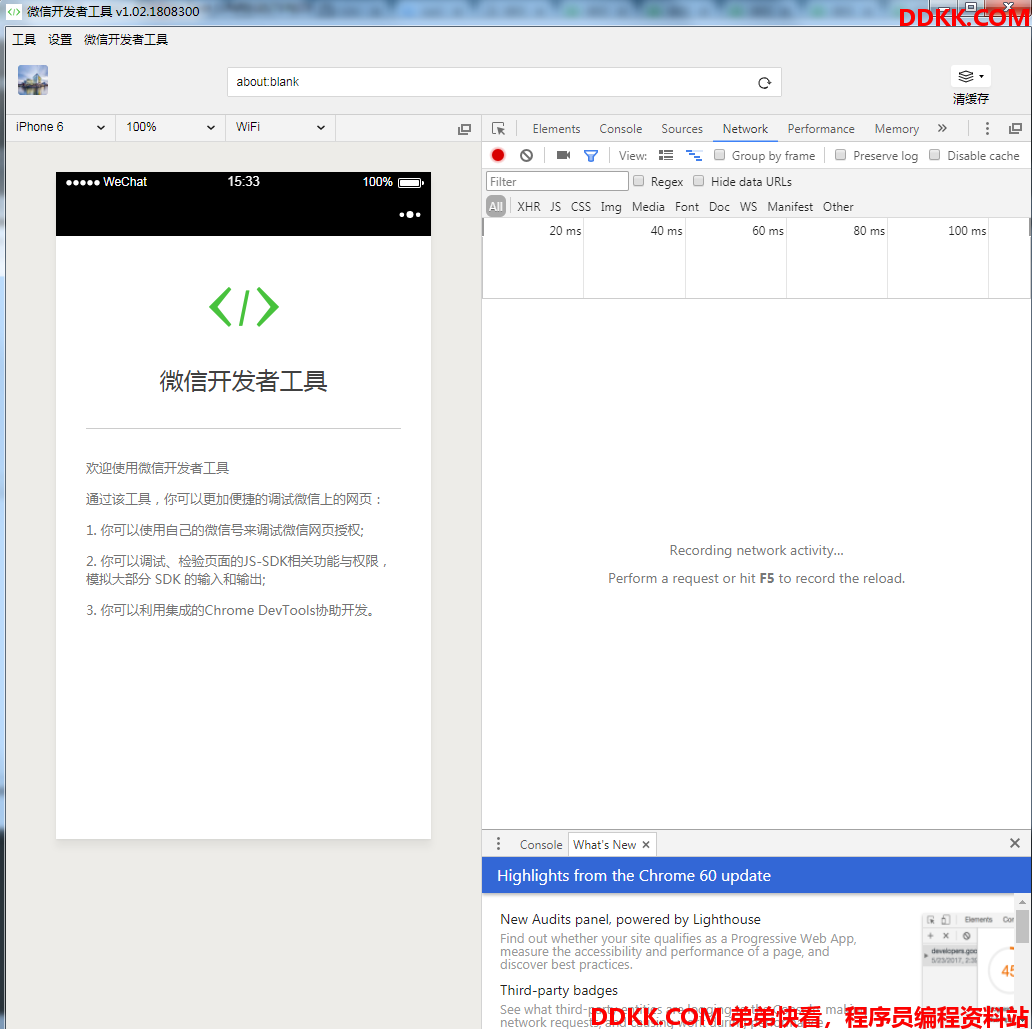
Task: Reload the page with refresh icon
Action: click(764, 82)
